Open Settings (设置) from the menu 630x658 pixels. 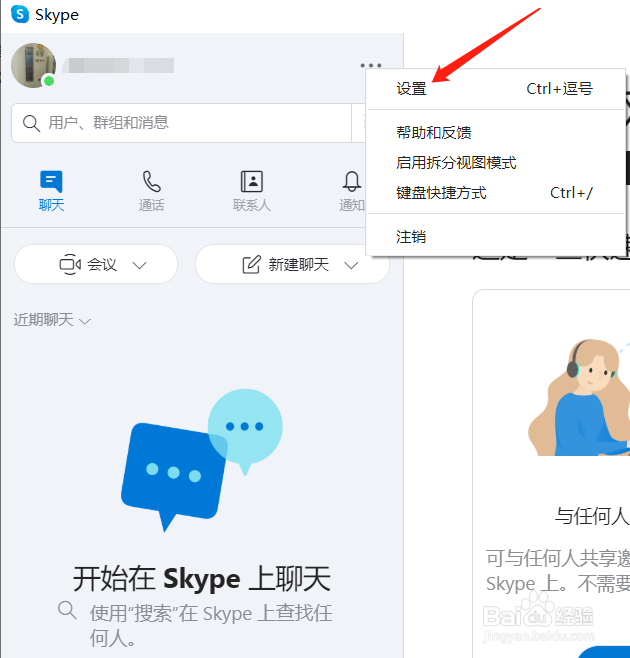pos(495,89)
